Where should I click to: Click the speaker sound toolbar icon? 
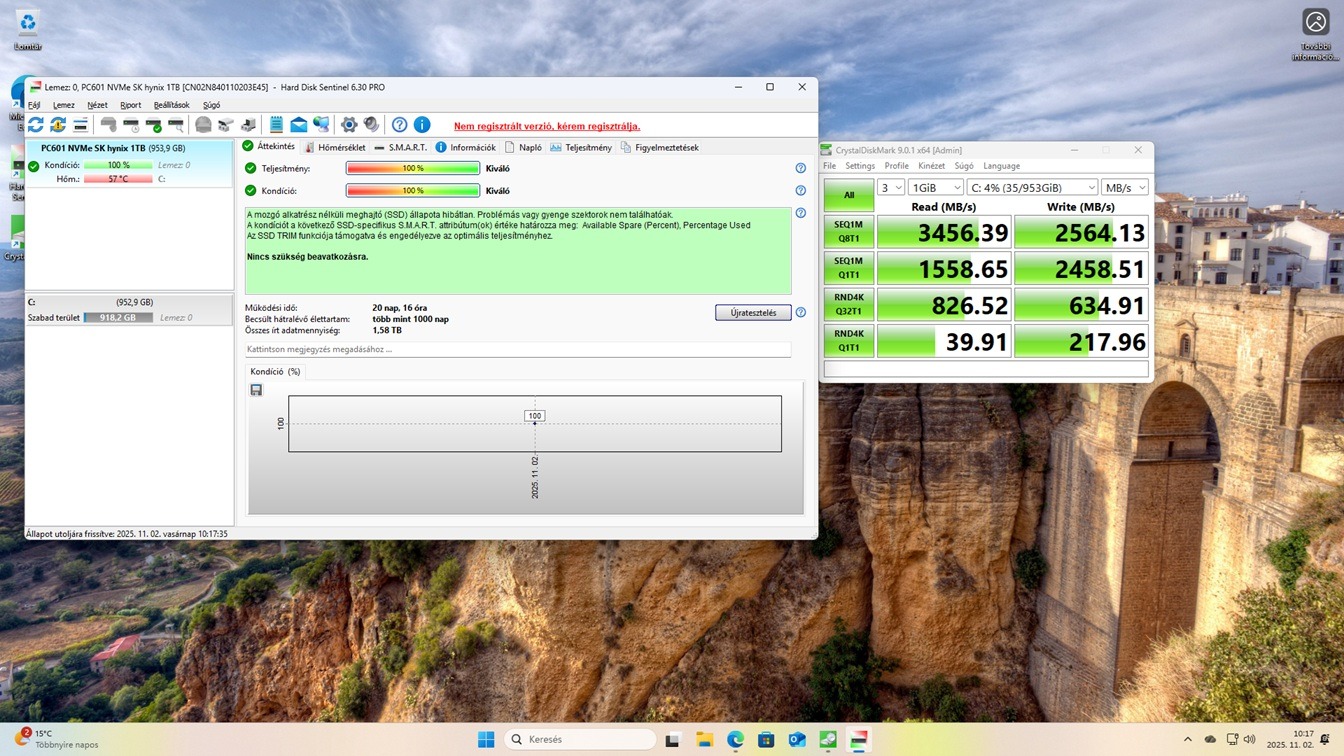click(x=371, y=125)
